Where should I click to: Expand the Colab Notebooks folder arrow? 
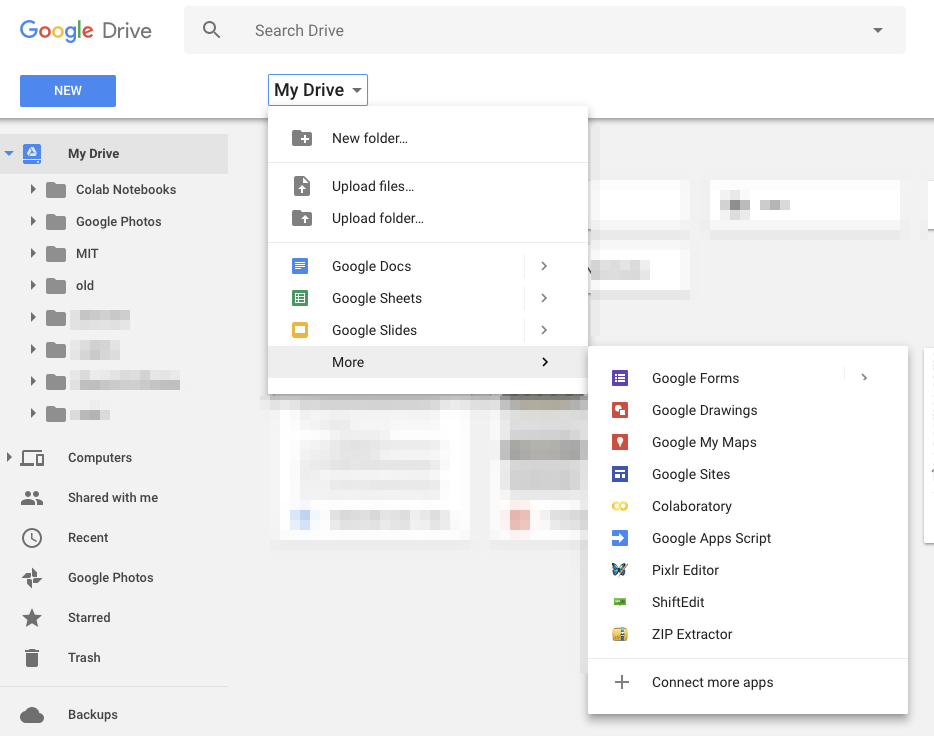point(33,189)
